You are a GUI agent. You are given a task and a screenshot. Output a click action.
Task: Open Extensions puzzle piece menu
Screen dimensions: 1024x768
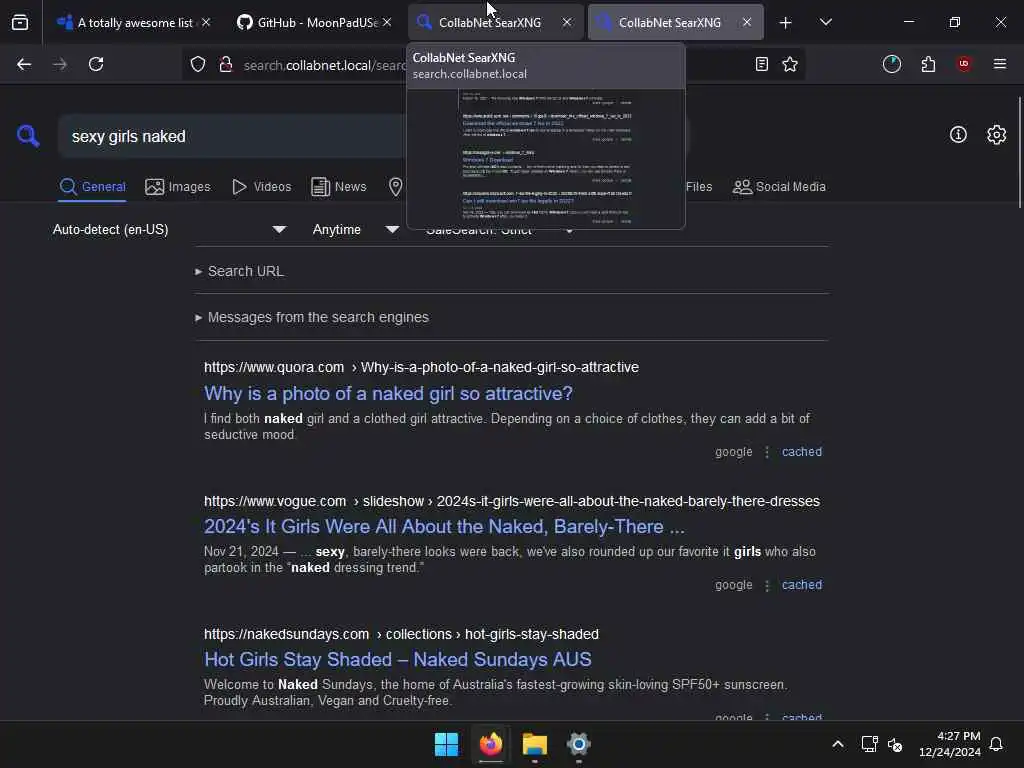coord(928,64)
